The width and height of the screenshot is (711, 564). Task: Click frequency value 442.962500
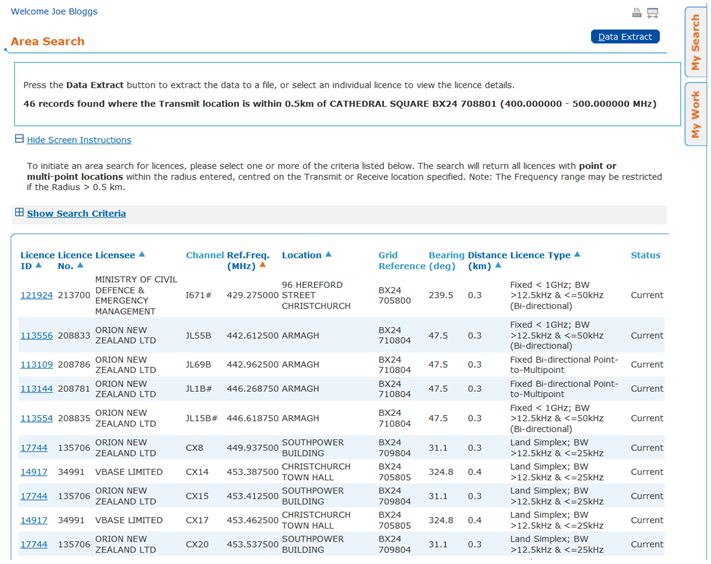[253, 365]
